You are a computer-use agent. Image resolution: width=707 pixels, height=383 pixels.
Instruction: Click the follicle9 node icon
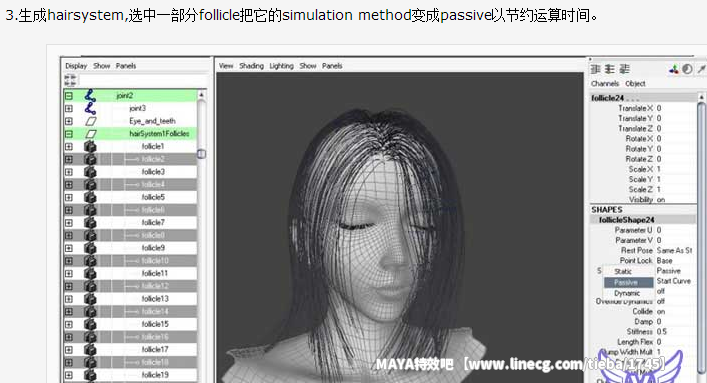point(90,248)
